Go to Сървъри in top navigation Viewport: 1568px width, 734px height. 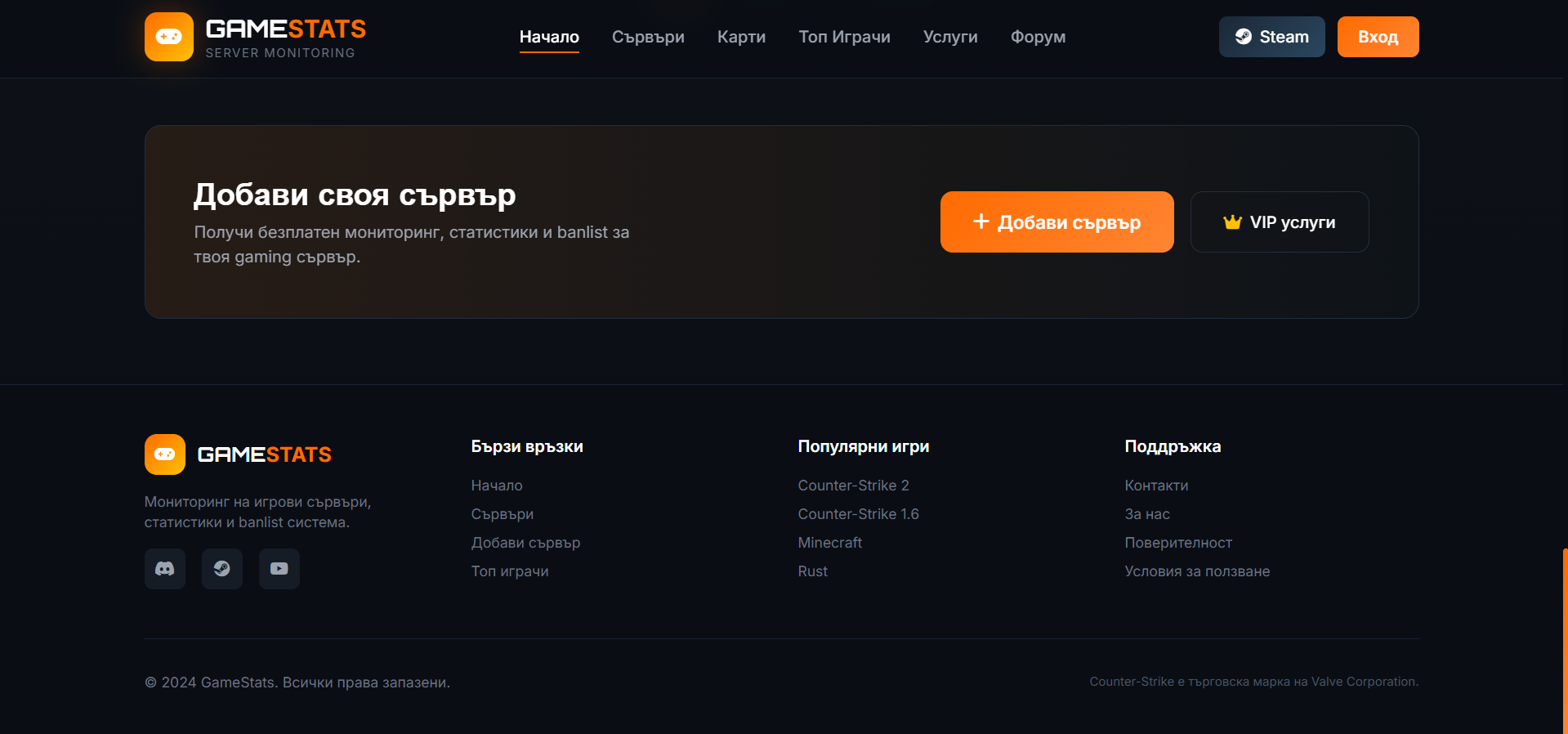pos(648,37)
